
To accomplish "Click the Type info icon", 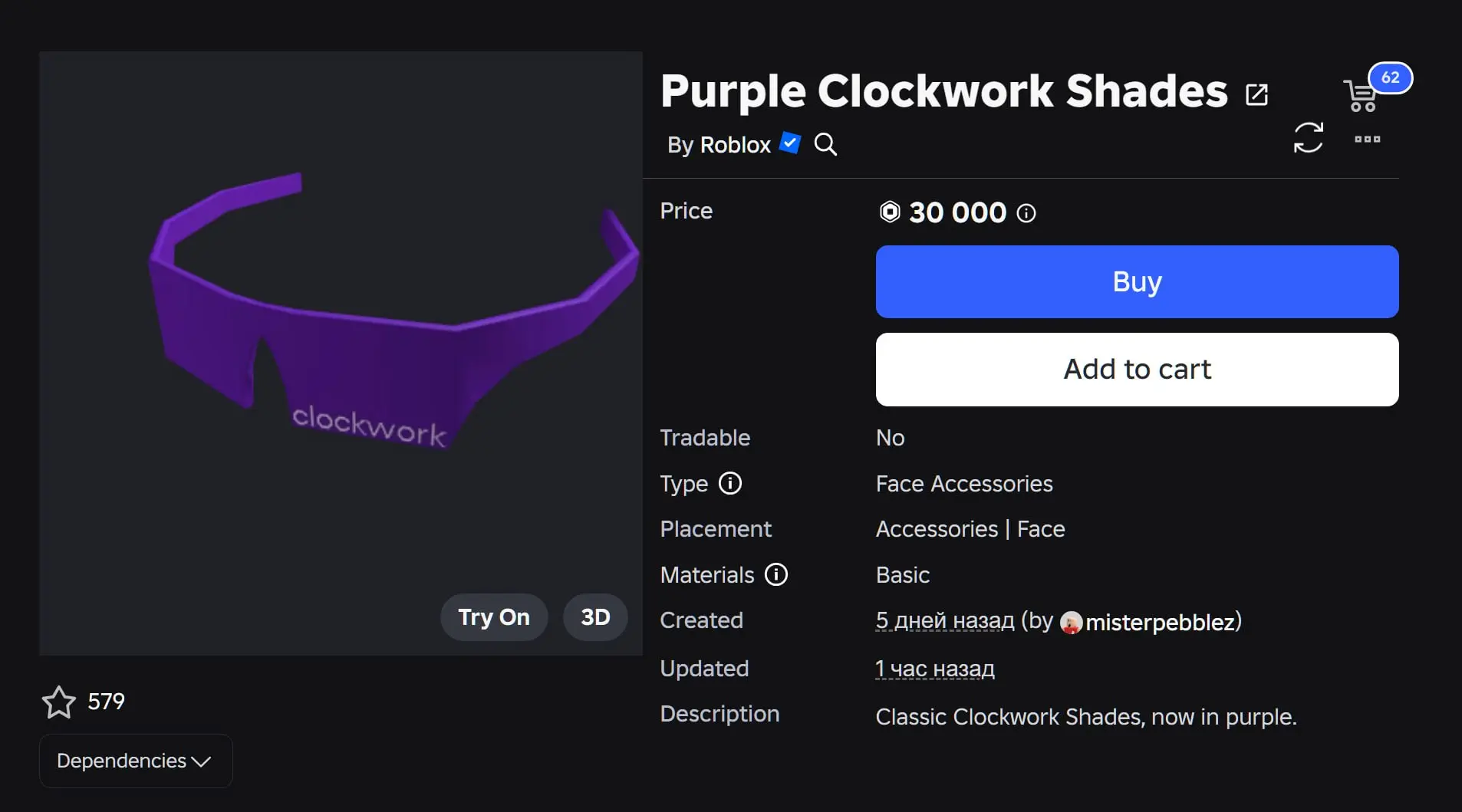I will pos(729,483).
